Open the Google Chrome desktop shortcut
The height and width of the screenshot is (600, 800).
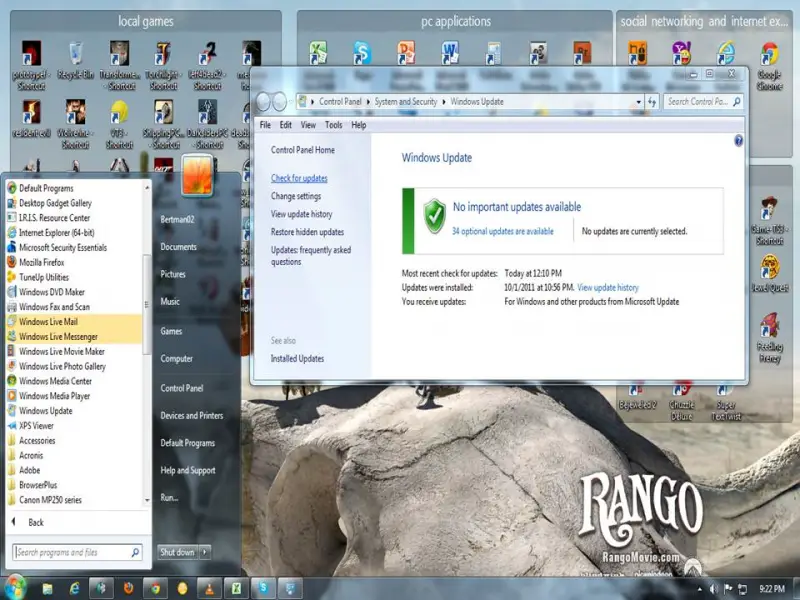(x=769, y=66)
